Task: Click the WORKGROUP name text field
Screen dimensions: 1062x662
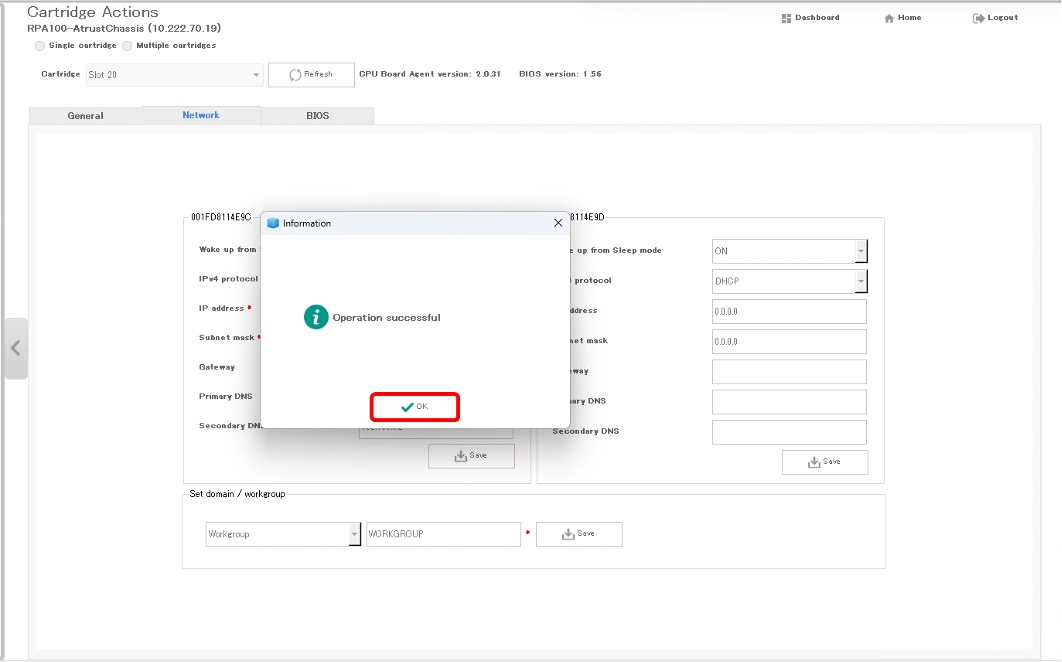Action: pyautogui.click(x=443, y=534)
